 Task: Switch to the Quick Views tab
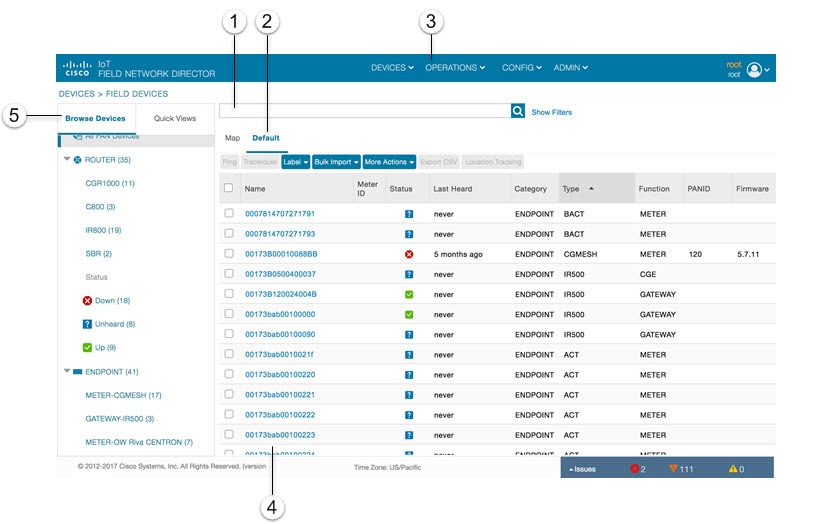click(175, 118)
